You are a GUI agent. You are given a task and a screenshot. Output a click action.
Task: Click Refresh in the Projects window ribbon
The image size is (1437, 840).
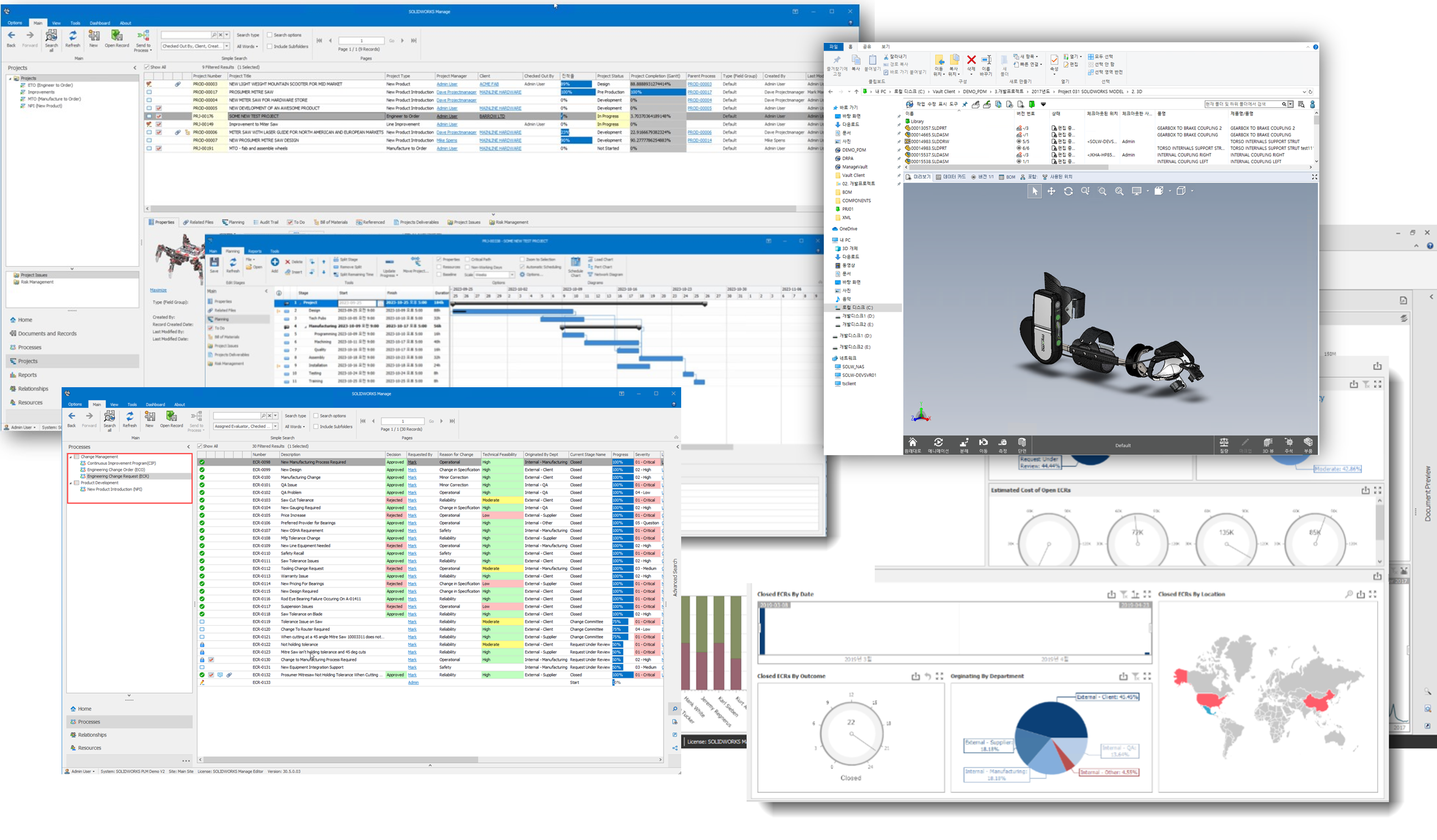[x=73, y=39]
